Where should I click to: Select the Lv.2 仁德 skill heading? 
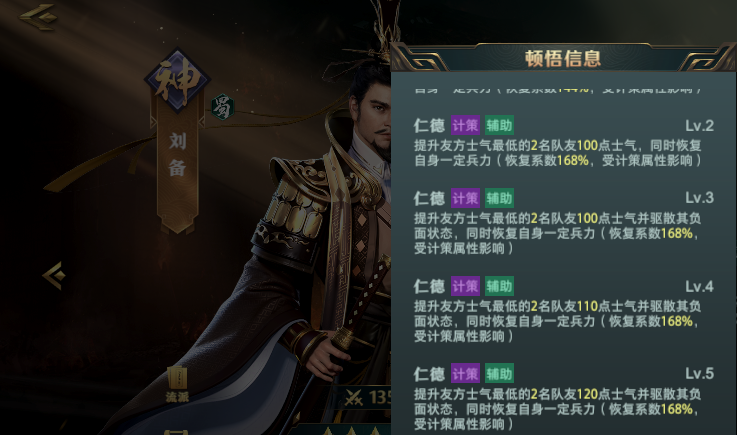[x=429, y=126]
